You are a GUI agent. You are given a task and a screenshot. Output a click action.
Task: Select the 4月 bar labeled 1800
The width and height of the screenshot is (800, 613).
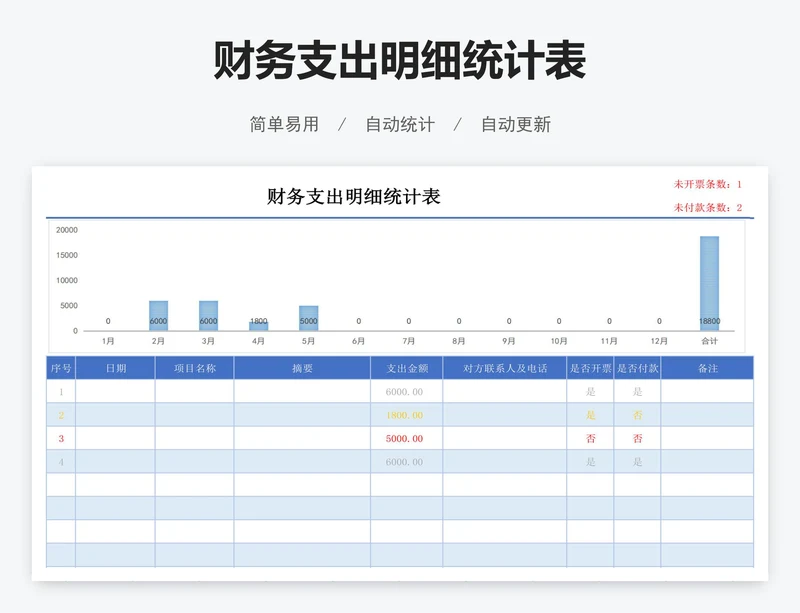[x=259, y=326]
